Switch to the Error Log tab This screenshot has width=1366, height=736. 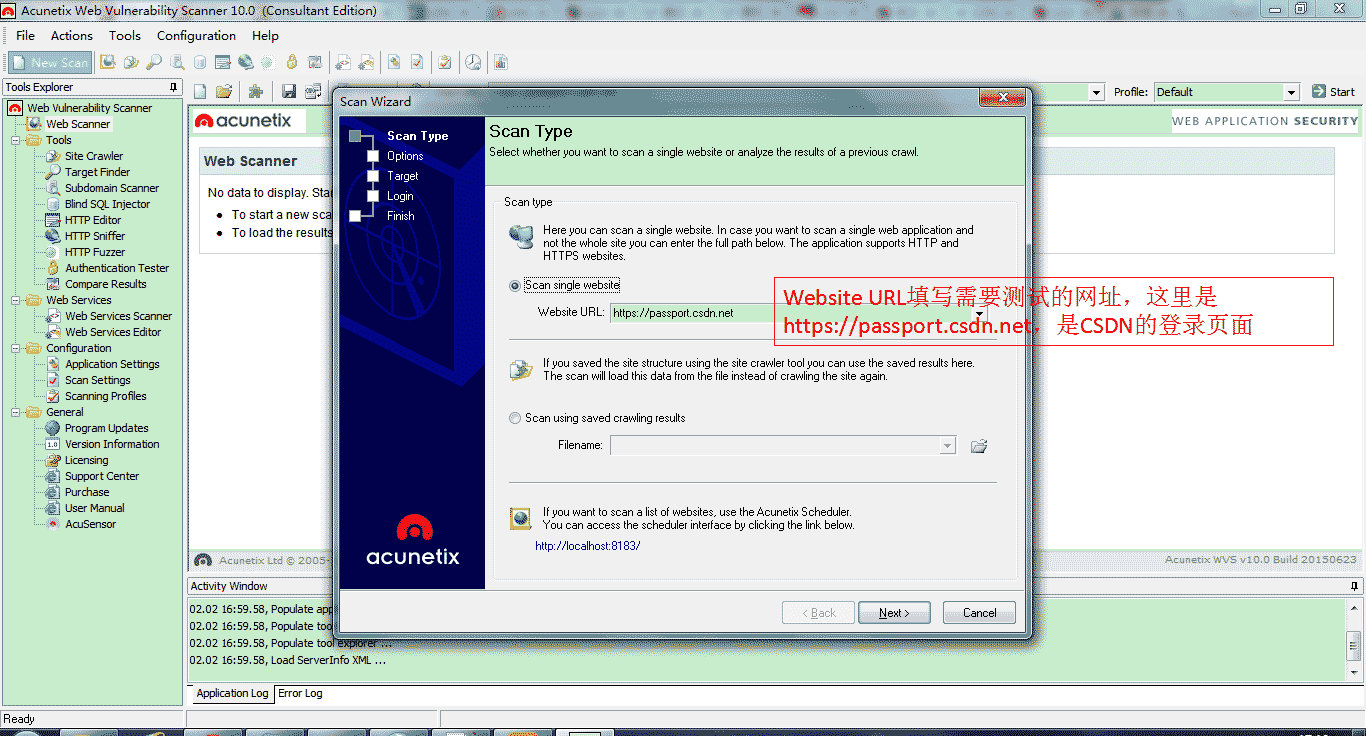tap(299, 693)
